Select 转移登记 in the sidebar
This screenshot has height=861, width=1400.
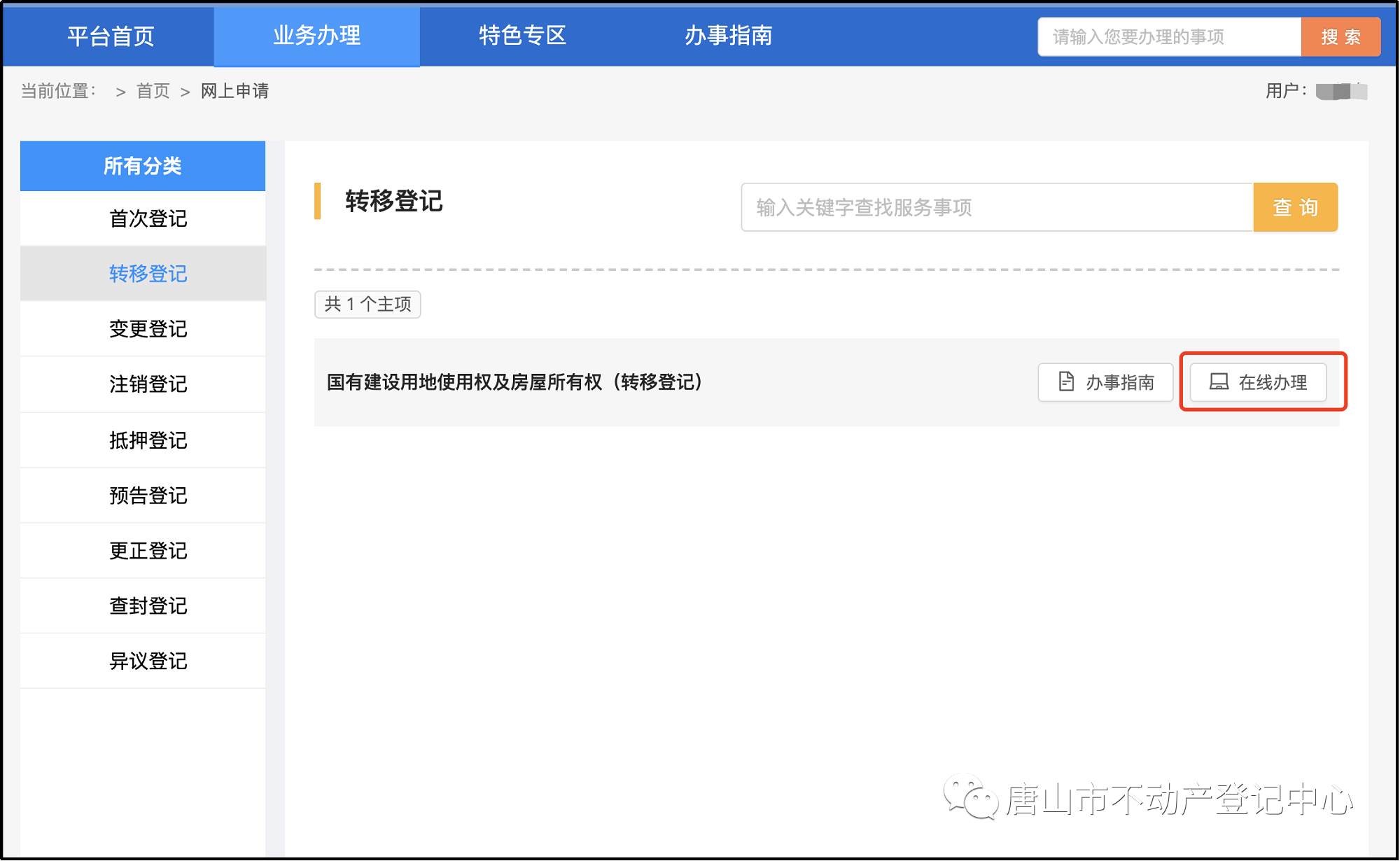tap(147, 274)
